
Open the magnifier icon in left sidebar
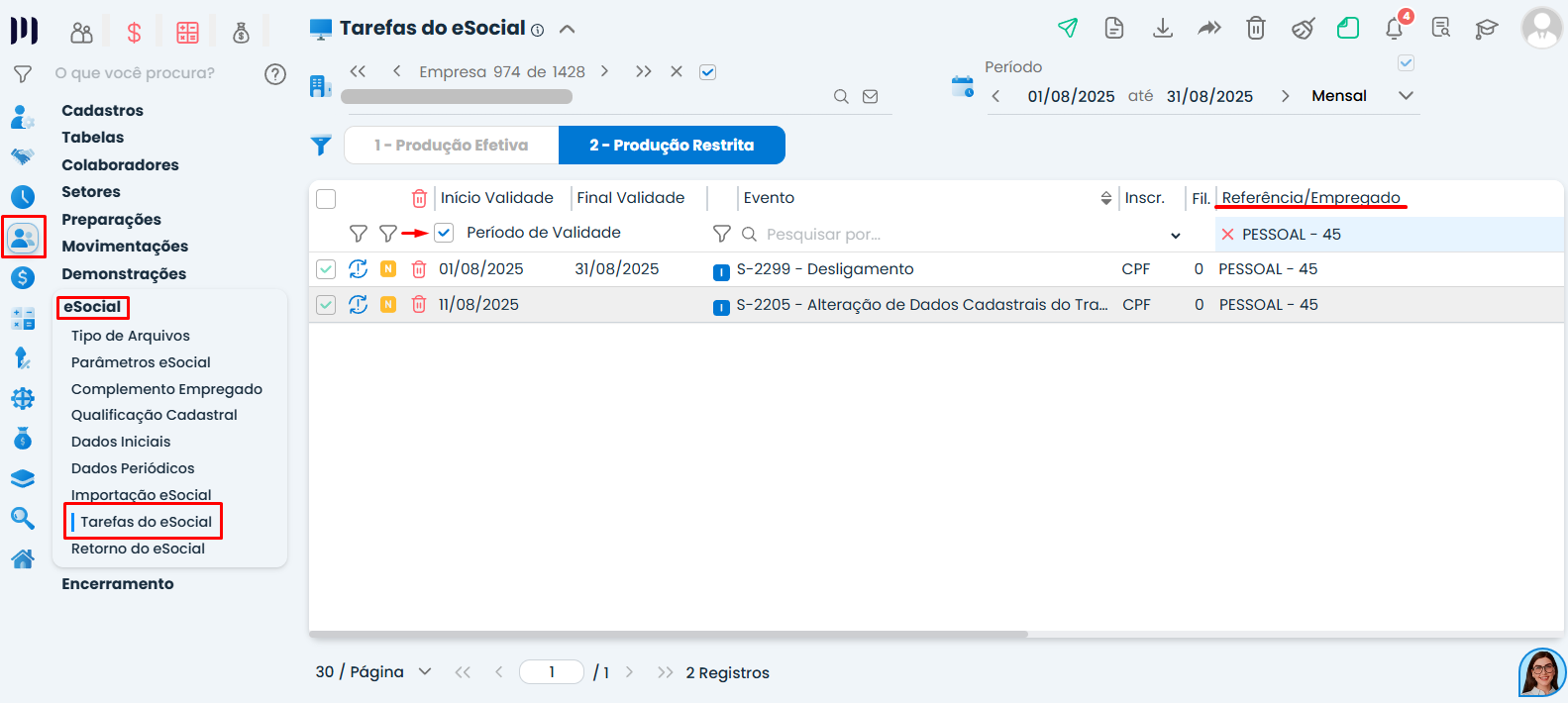(23, 519)
